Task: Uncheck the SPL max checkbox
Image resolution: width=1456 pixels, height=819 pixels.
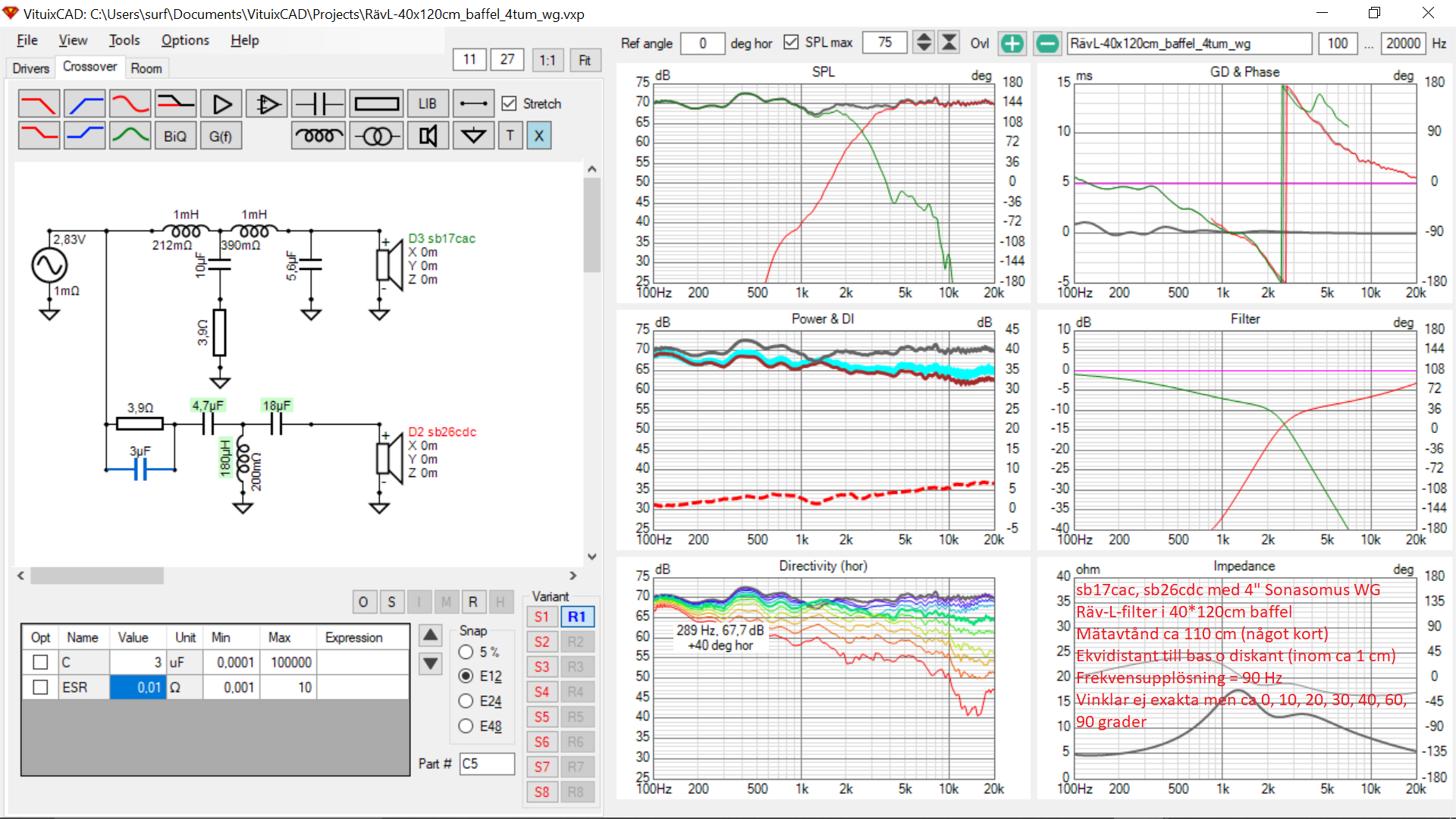Action: [x=791, y=42]
